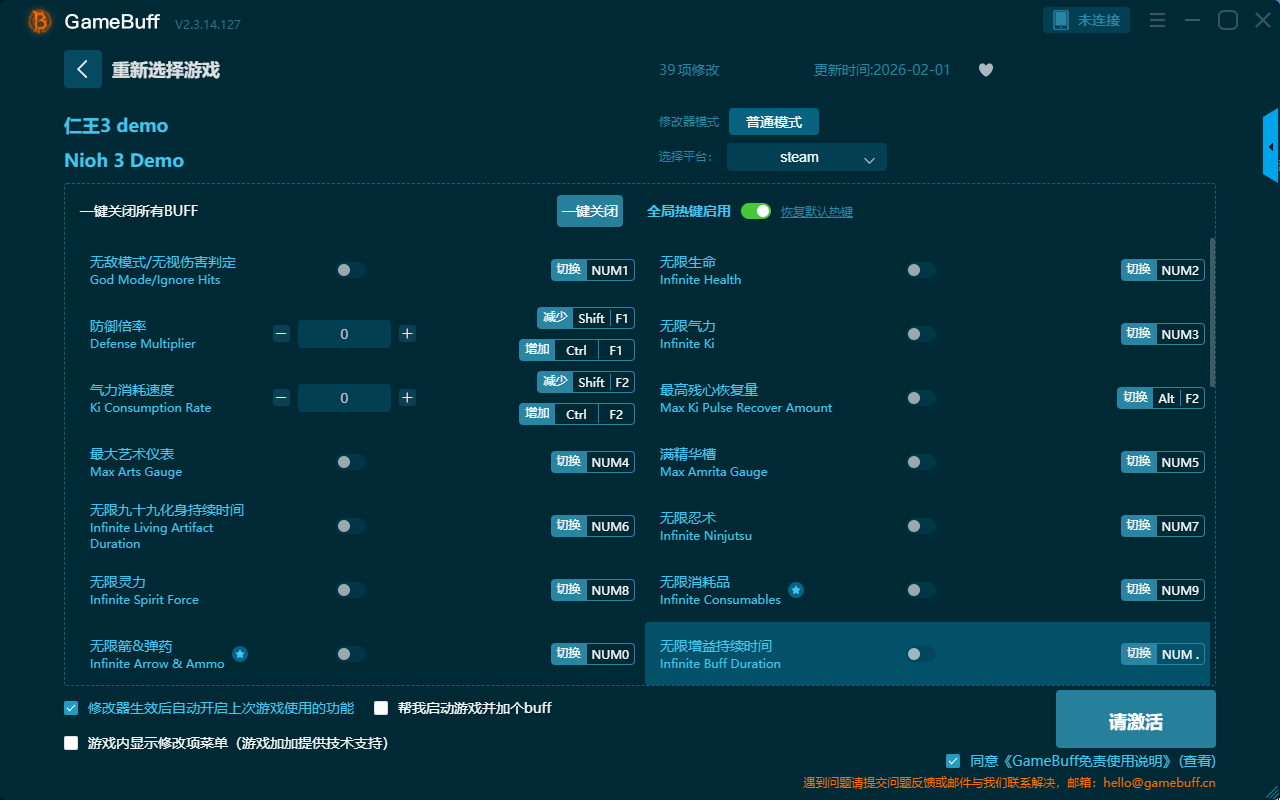Click restore default hotkeys link
This screenshot has width=1280, height=800.
(x=816, y=212)
